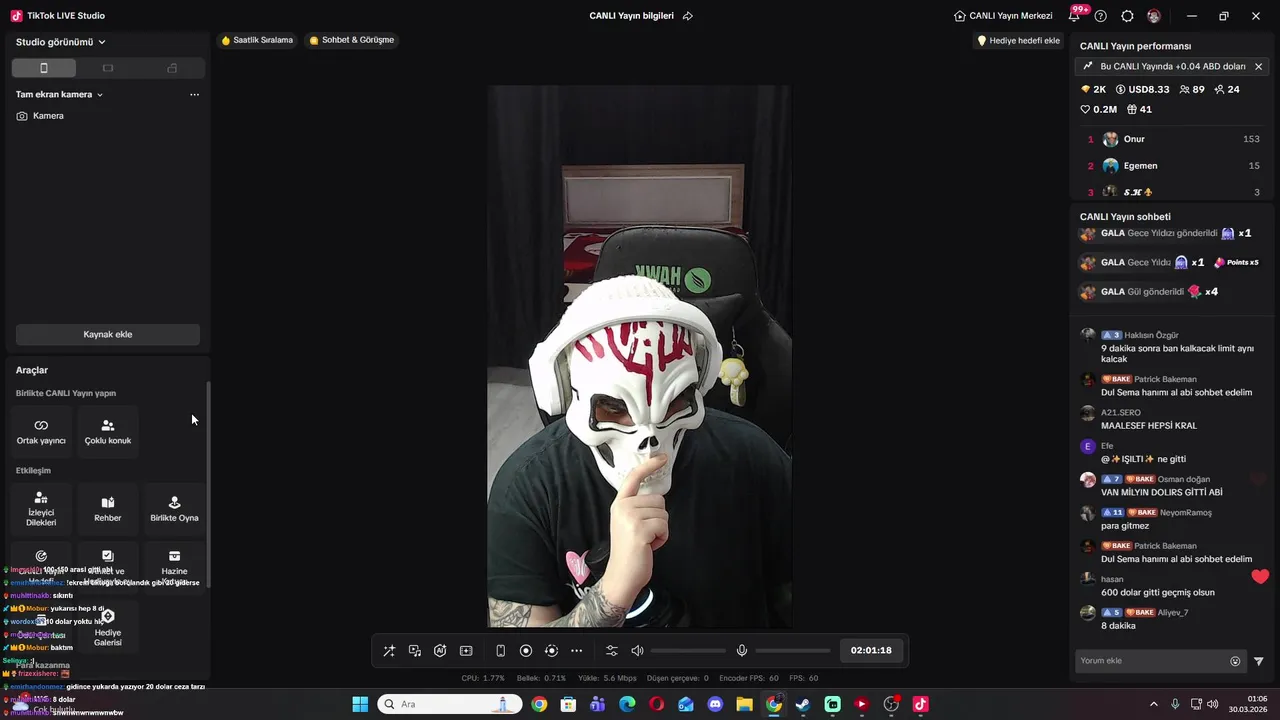Click the red heart in chat
This screenshot has width=1280, height=720.
pyautogui.click(x=1260, y=576)
